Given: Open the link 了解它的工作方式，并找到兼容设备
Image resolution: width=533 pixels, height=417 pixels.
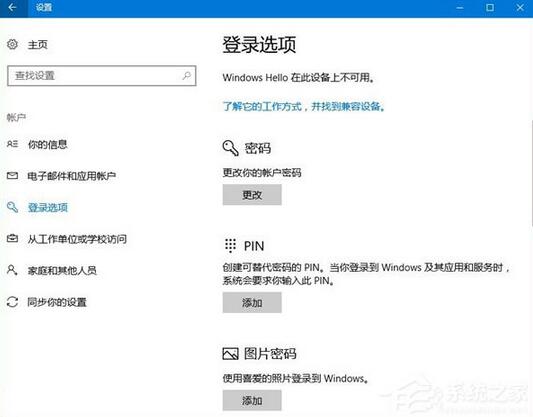Looking at the screenshot, I should (x=304, y=106).
